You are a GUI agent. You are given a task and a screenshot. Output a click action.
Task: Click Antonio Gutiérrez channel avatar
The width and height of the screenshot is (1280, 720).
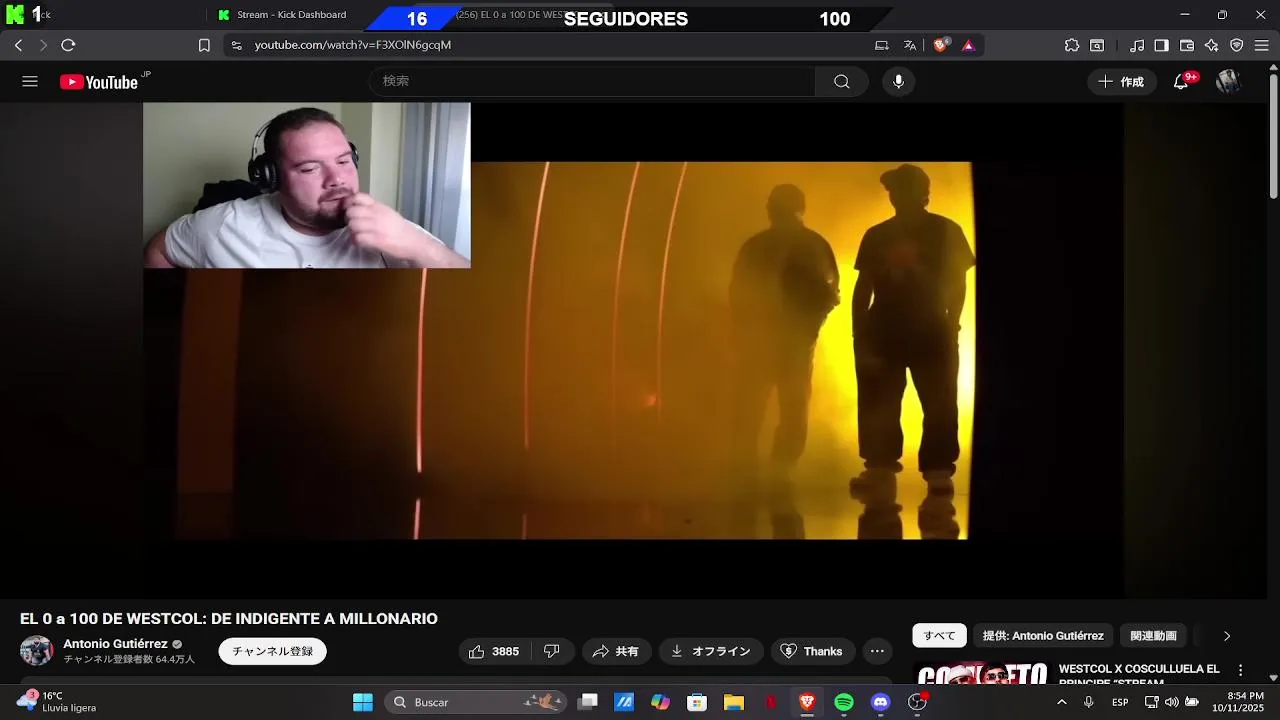(37, 651)
